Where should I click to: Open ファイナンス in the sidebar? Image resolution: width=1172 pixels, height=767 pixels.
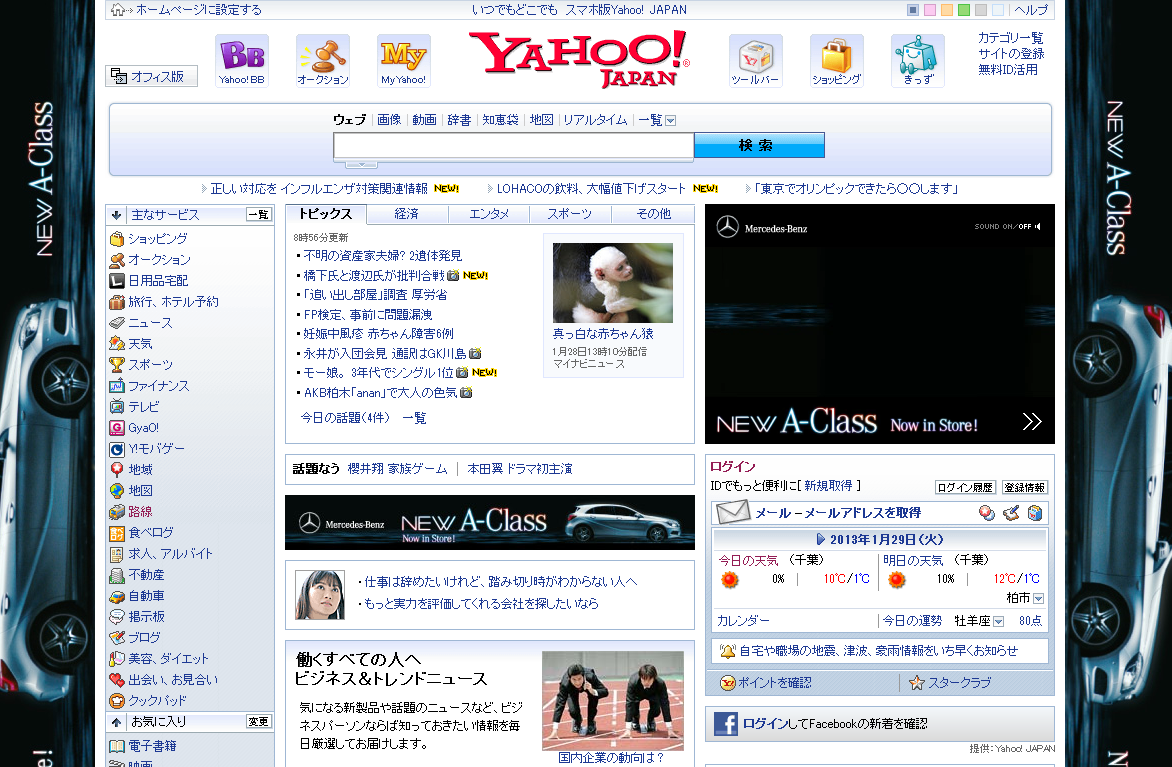[x=158, y=386]
